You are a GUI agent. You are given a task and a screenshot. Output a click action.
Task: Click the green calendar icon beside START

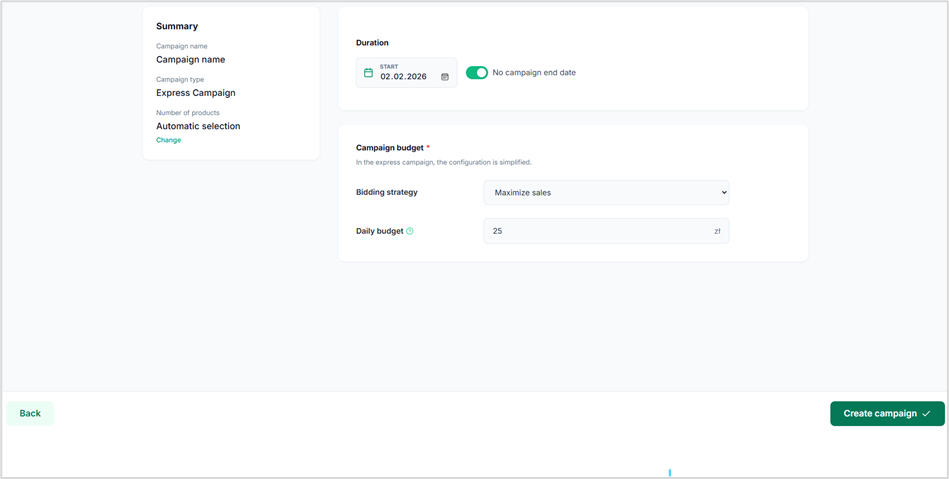point(368,73)
